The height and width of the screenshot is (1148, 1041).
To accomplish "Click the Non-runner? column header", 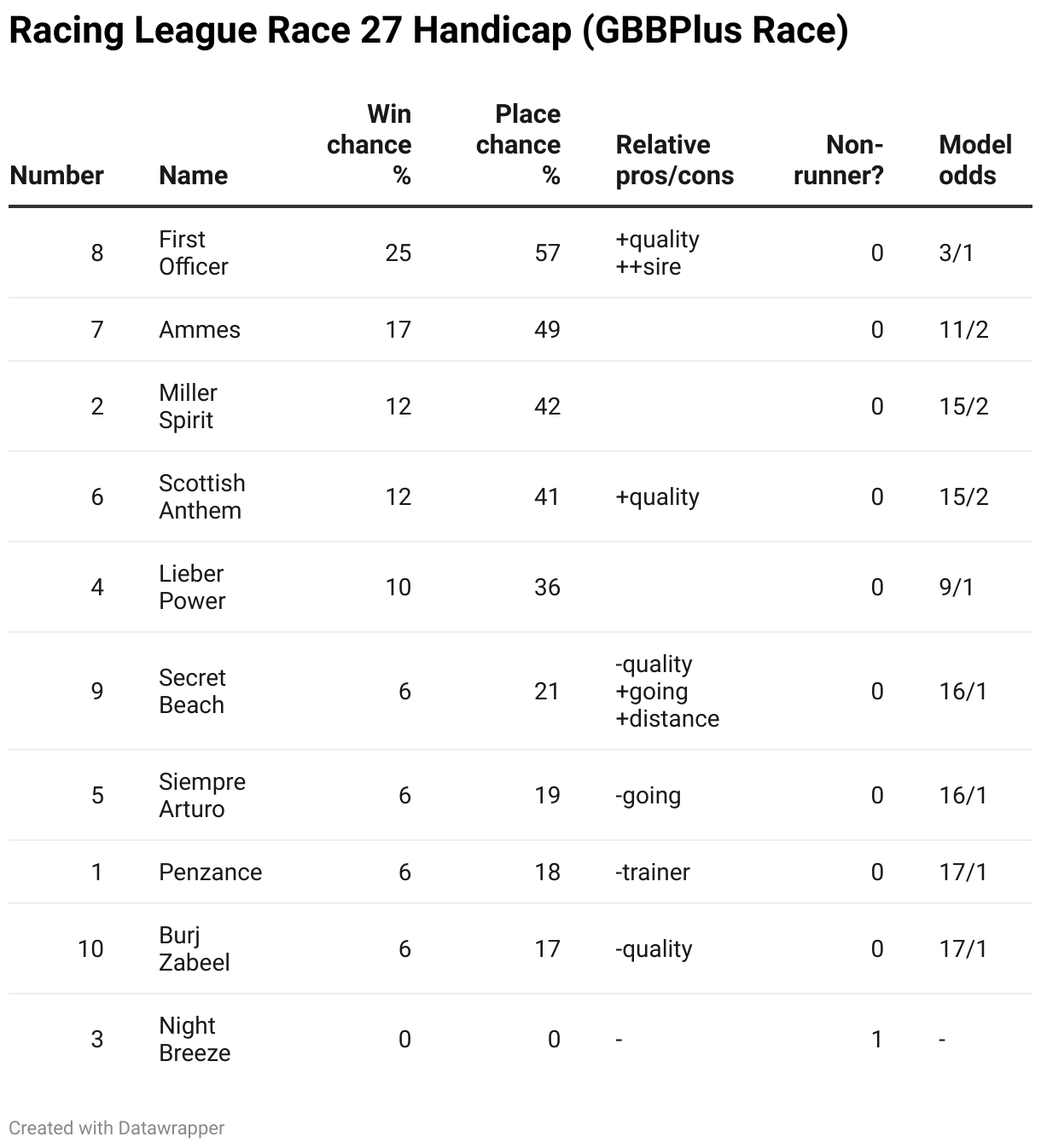I will (x=838, y=159).
